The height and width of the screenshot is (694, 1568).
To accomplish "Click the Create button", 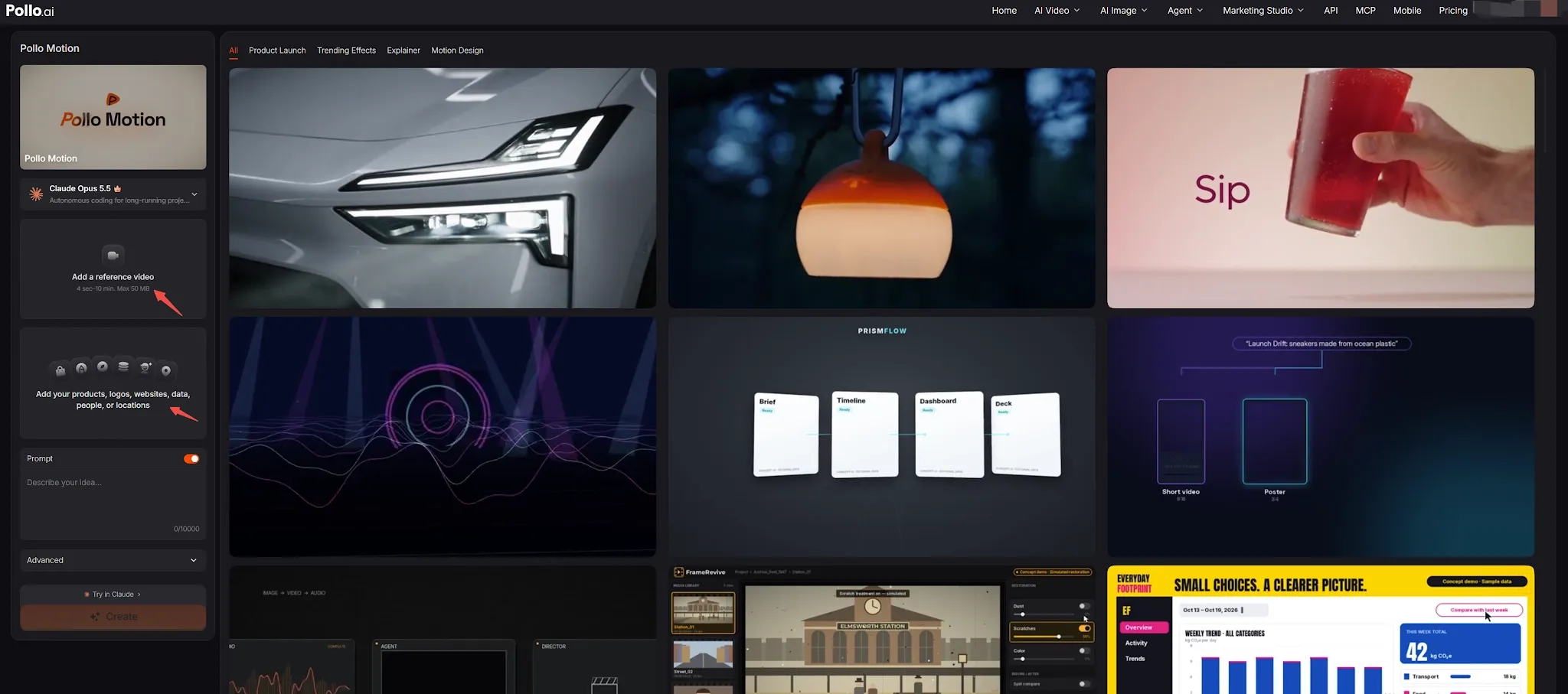I will (113, 617).
